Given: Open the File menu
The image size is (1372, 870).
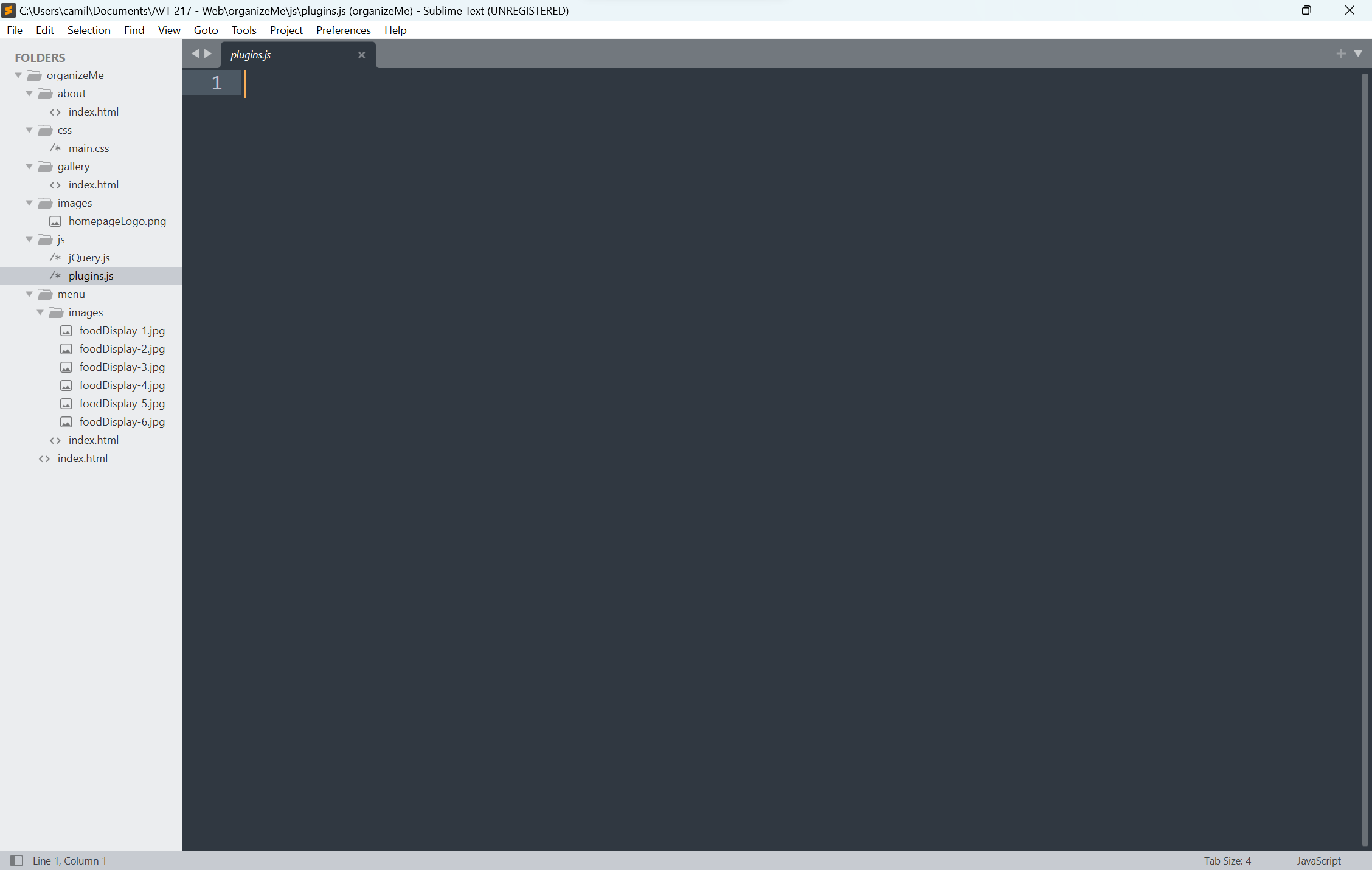Looking at the screenshot, I should [x=15, y=30].
